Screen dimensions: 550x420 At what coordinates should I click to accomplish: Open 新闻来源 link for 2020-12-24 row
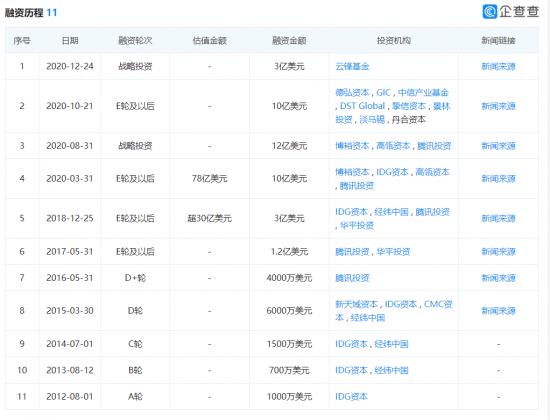pos(498,66)
